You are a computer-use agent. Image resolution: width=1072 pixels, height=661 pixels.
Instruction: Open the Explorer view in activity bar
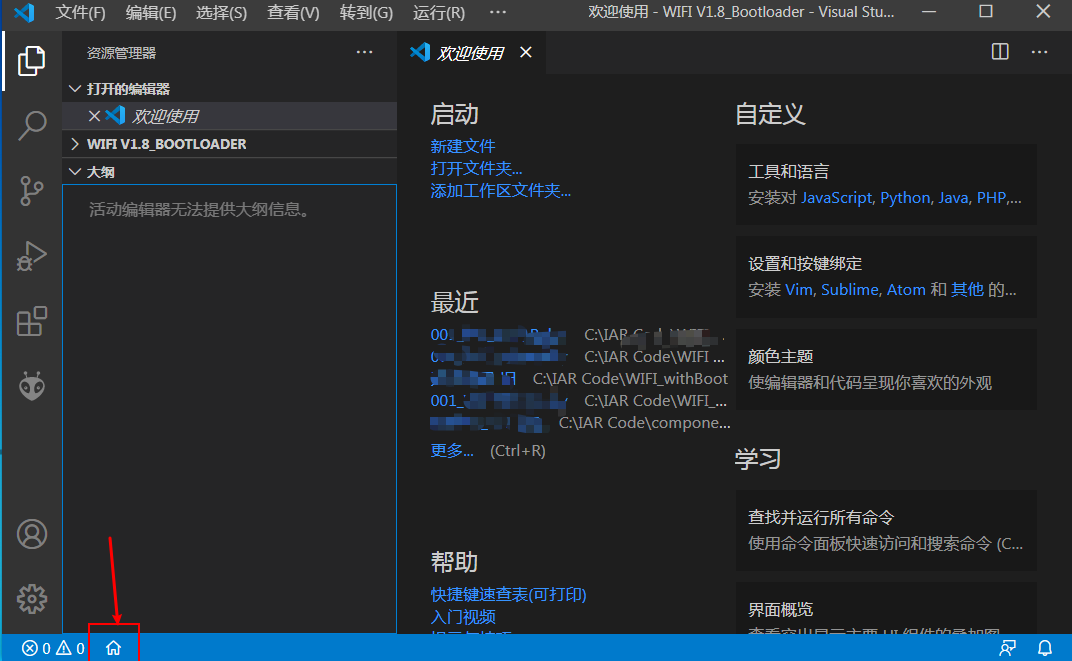pos(31,61)
